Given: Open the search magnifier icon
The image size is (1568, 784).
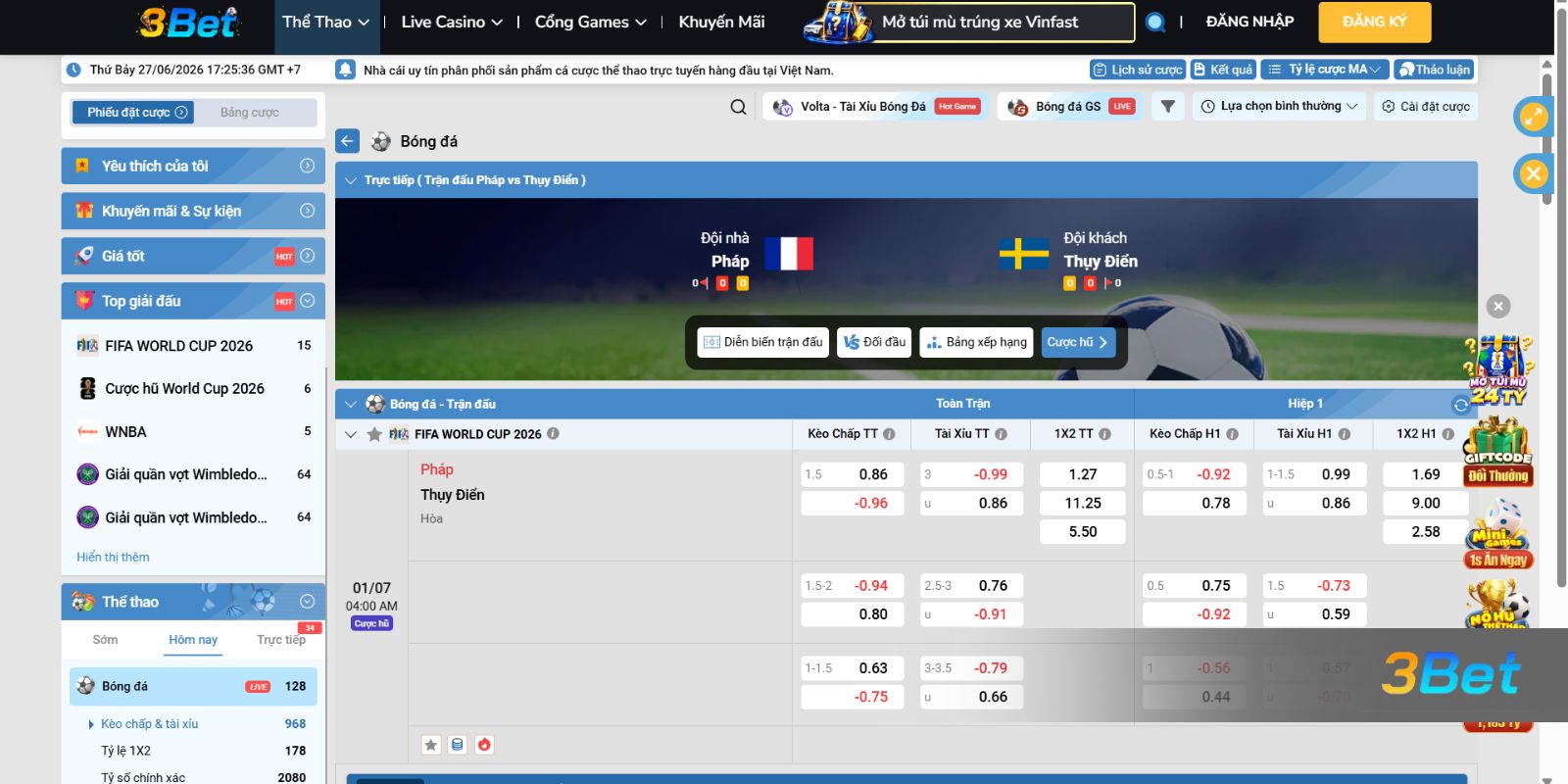Looking at the screenshot, I should click(x=738, y=107).
